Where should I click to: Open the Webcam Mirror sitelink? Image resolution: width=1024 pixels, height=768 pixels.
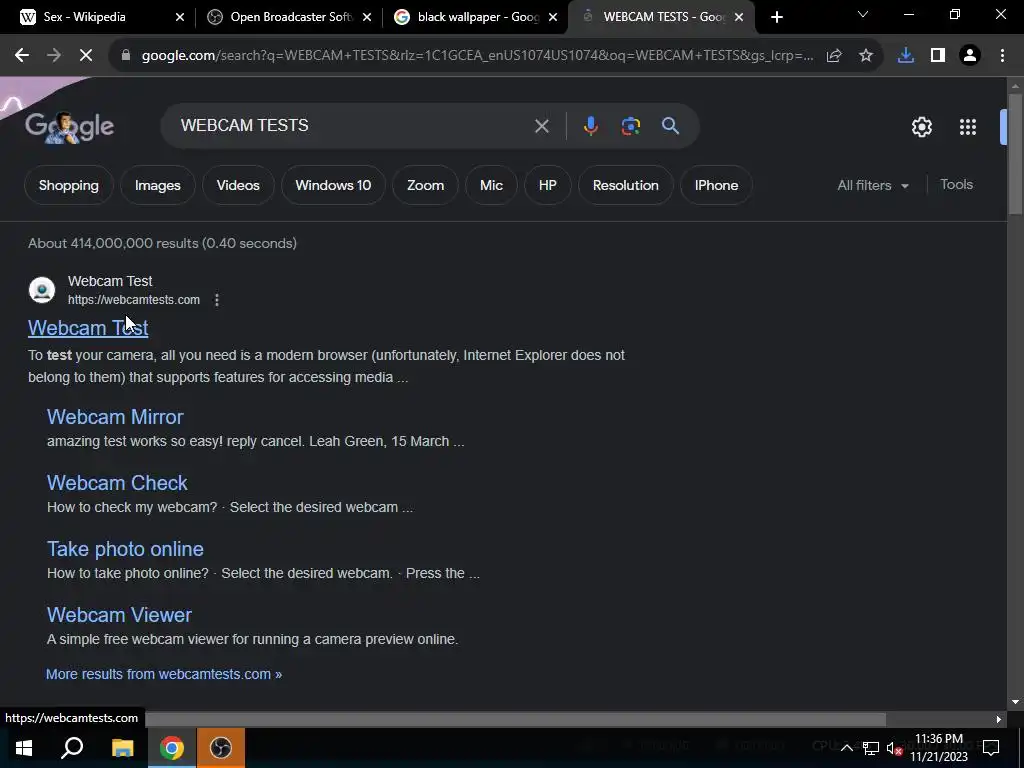(115, 417)
